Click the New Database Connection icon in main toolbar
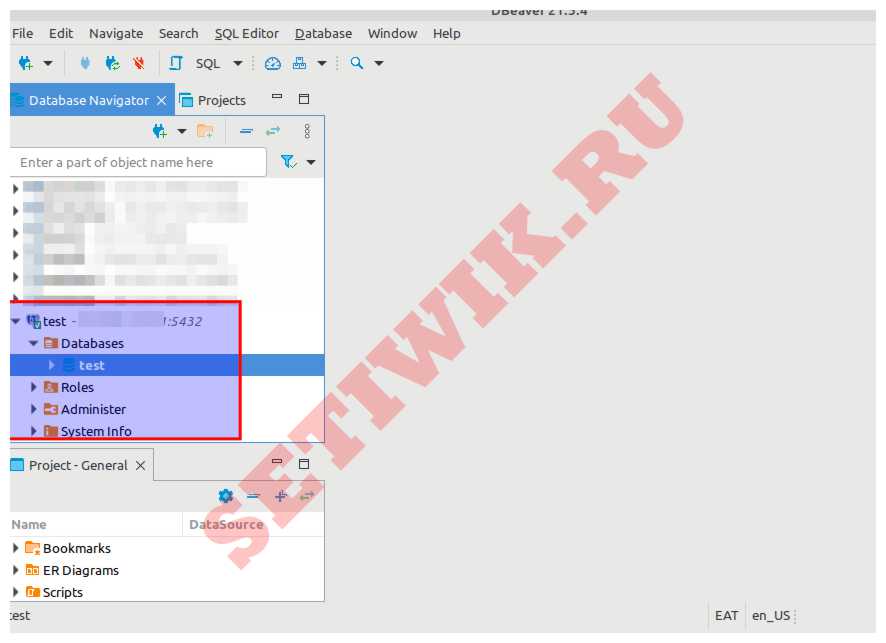The image size is (886, 643). [26, 63]
